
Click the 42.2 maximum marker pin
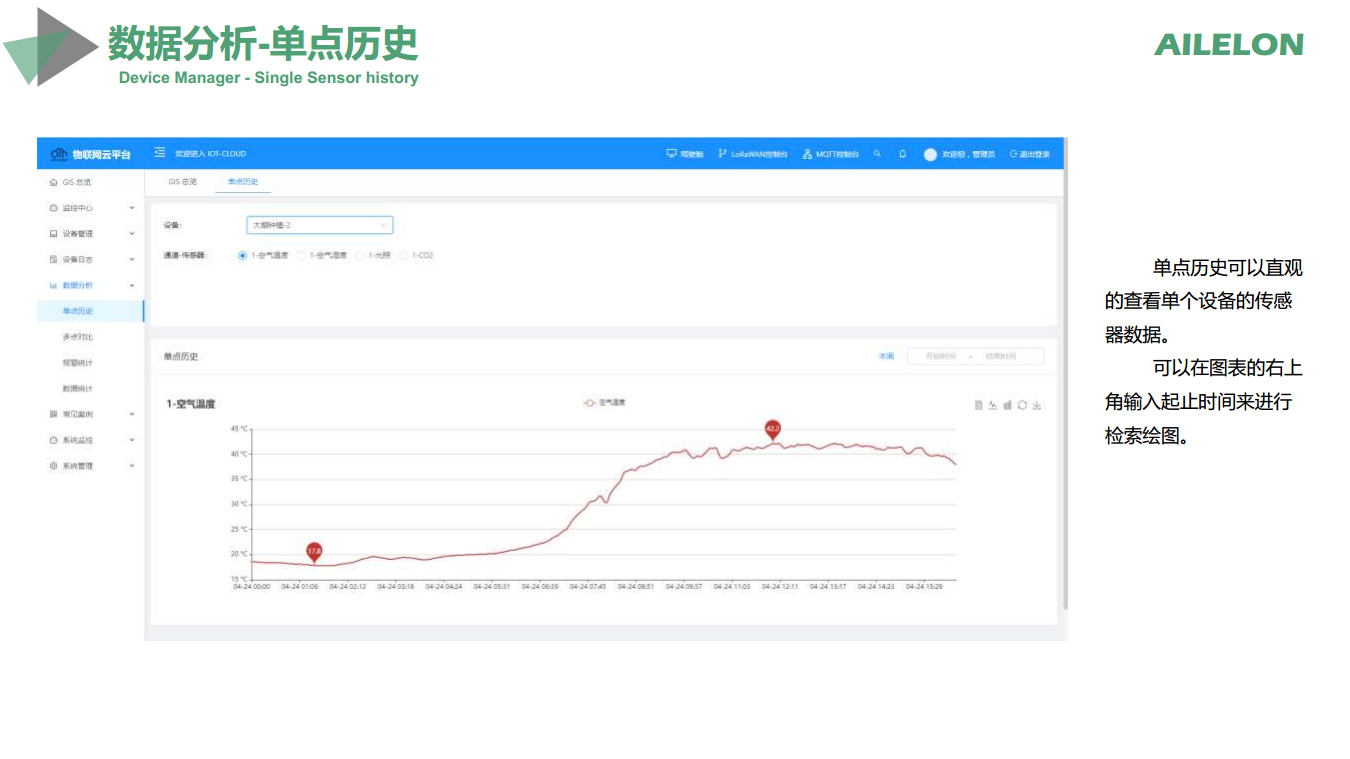[x=772, y=430]
